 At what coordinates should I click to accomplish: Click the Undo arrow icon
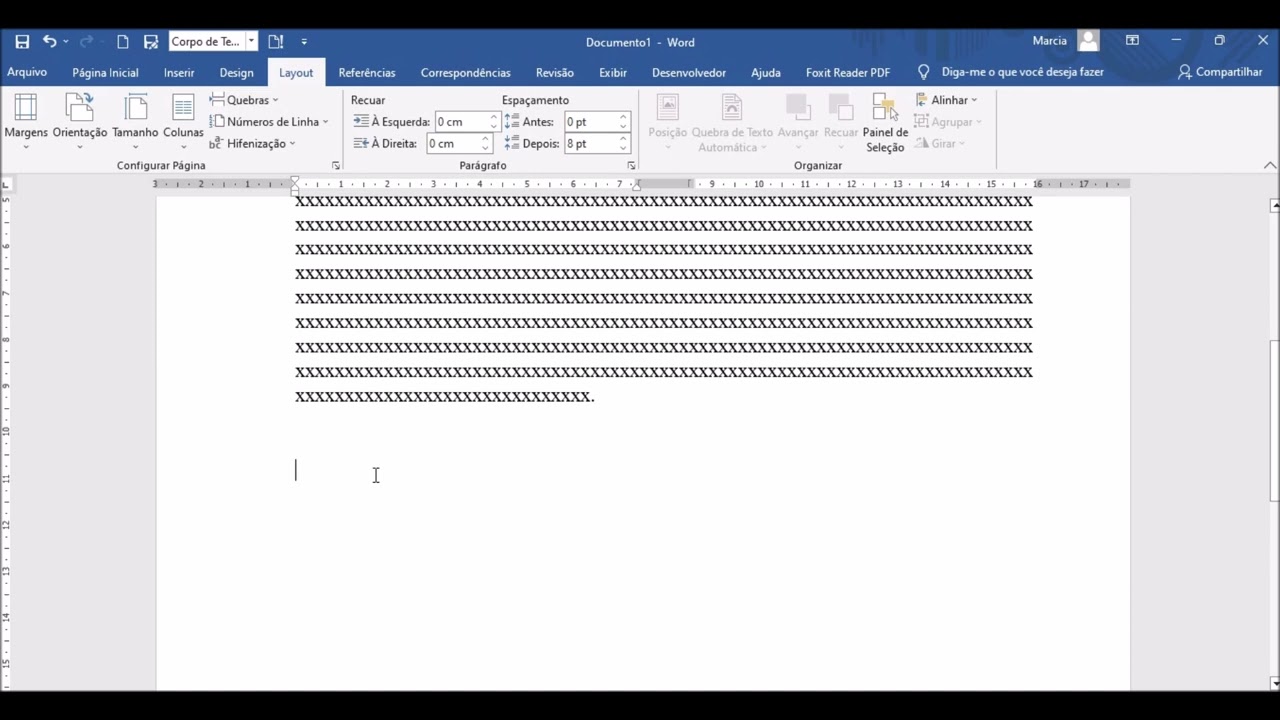(x=49, y=42)
